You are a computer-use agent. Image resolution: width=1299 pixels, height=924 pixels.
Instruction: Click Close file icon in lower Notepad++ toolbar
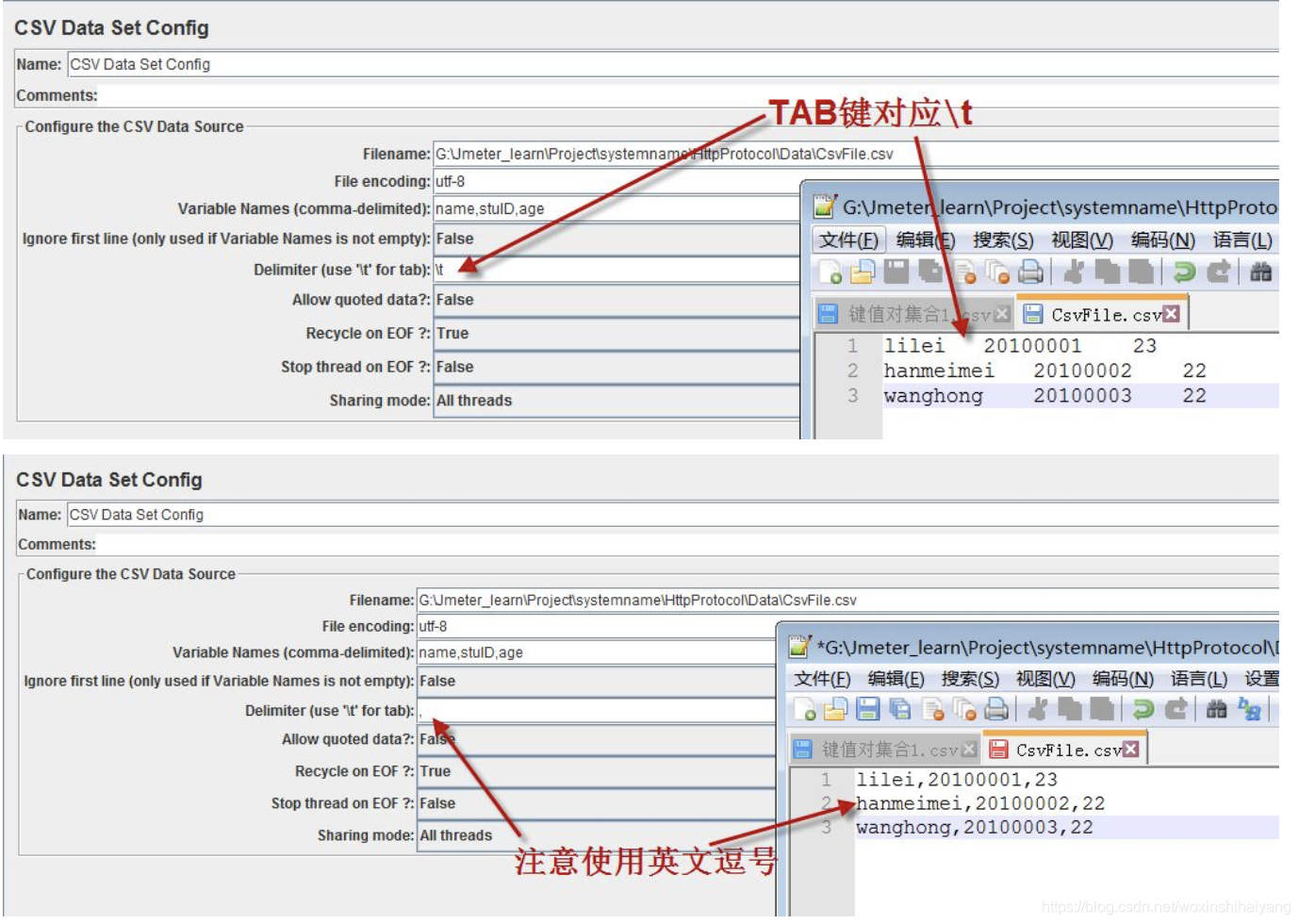click(x=933, y=709)
